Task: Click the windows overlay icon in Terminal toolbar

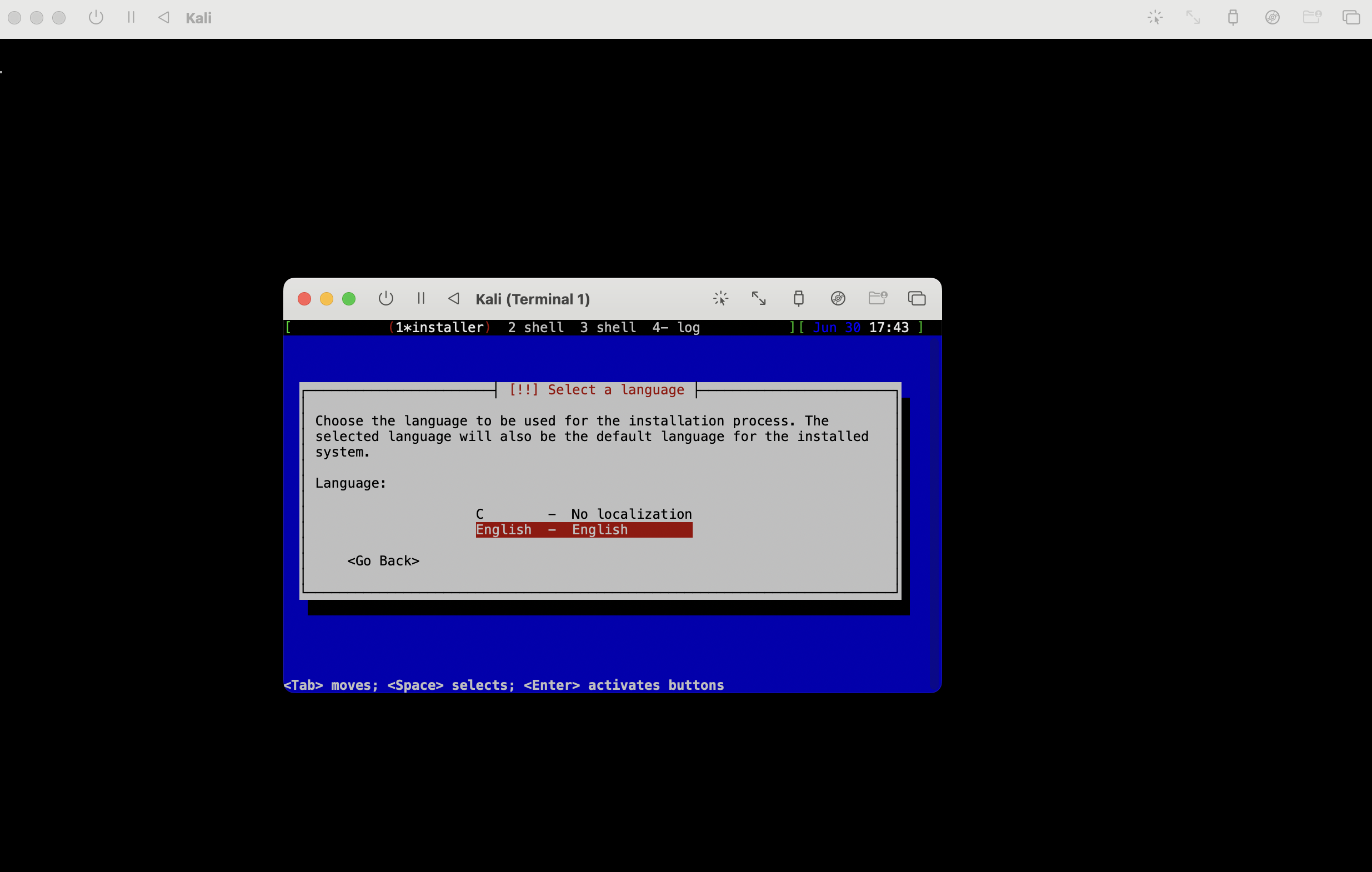Action: pyautogui.click(x=917, y=298)
